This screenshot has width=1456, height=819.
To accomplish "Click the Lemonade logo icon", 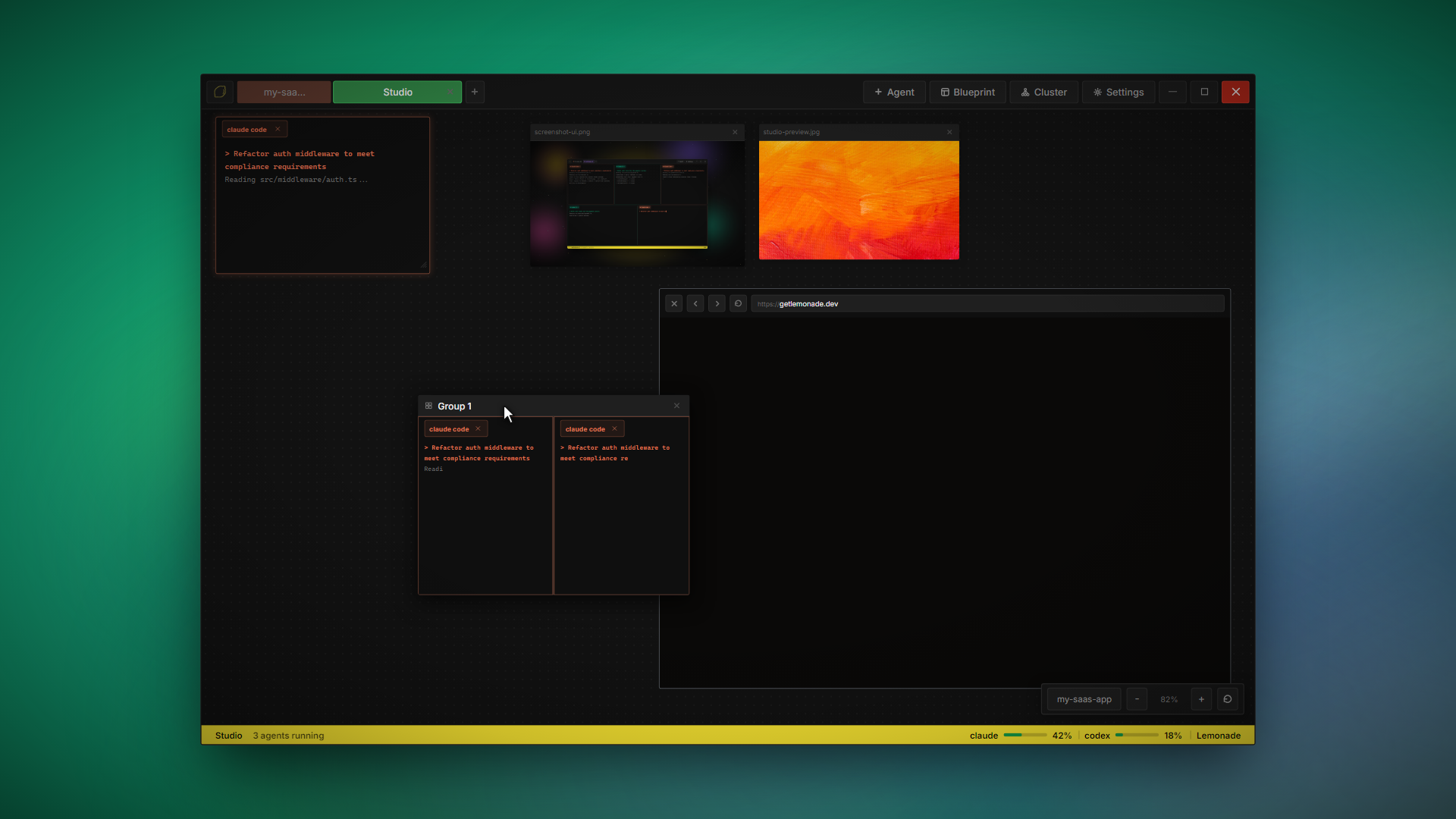I will pos(220,92).
